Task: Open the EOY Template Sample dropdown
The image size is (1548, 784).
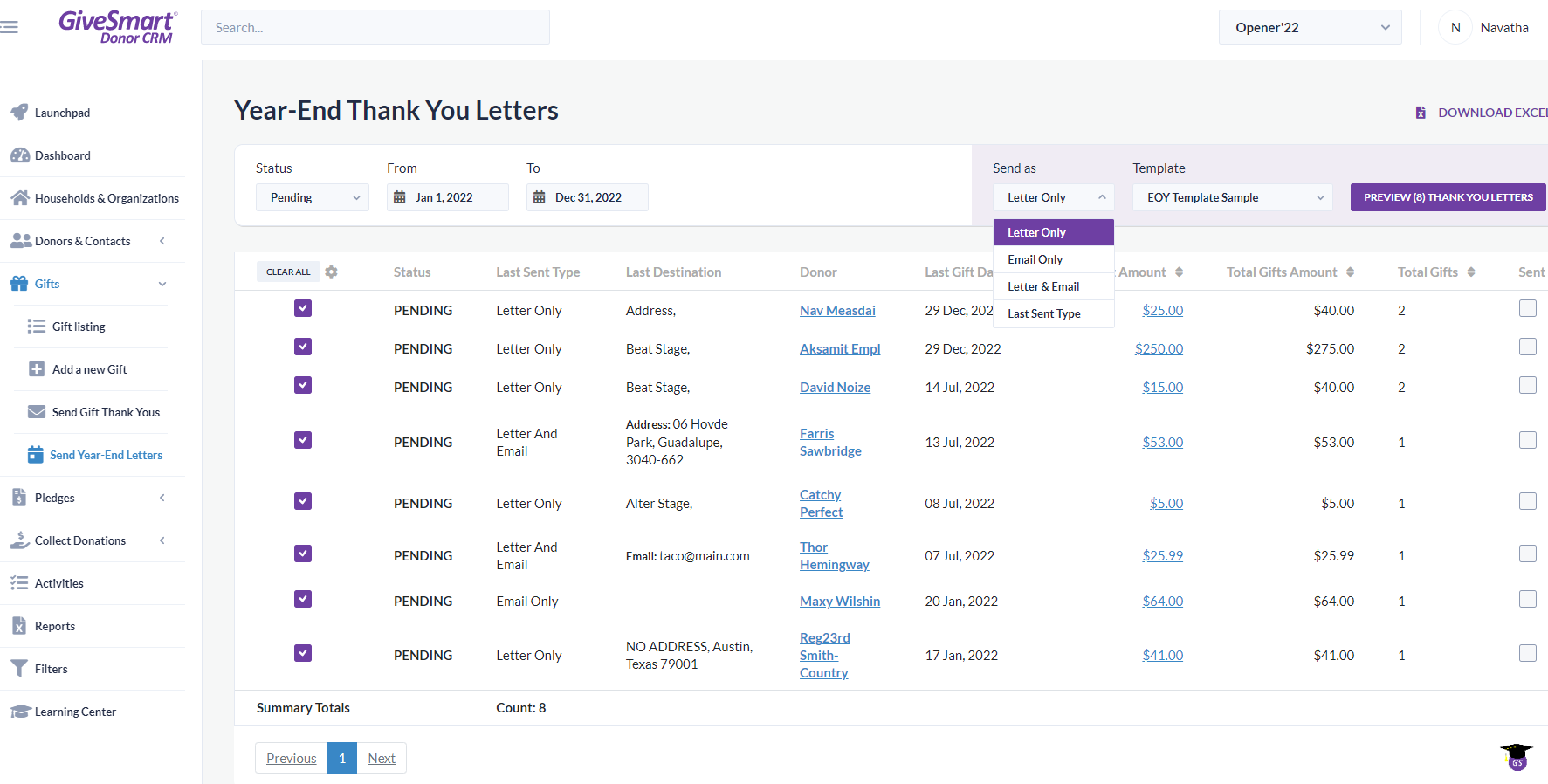Action: (1233, 197)
